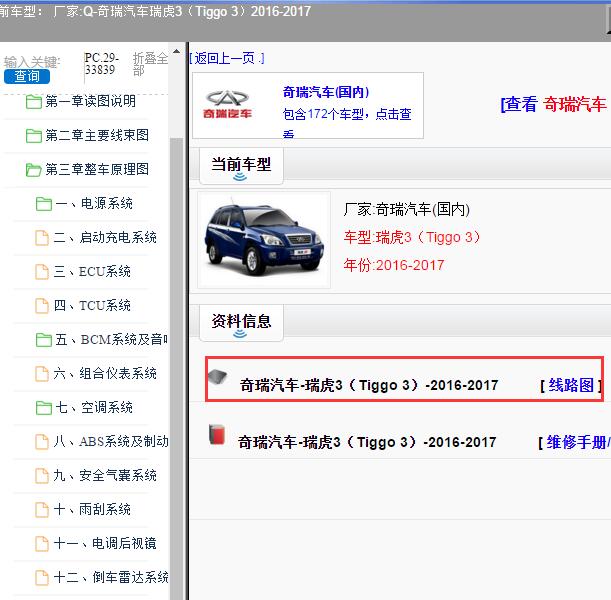Expand 第二章主要线束图 folder icon
This screenshot has width=611, height=600.
(34, 136)
